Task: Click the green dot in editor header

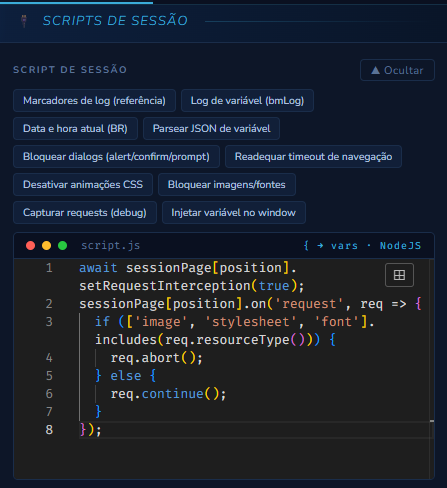Action: 63,246
